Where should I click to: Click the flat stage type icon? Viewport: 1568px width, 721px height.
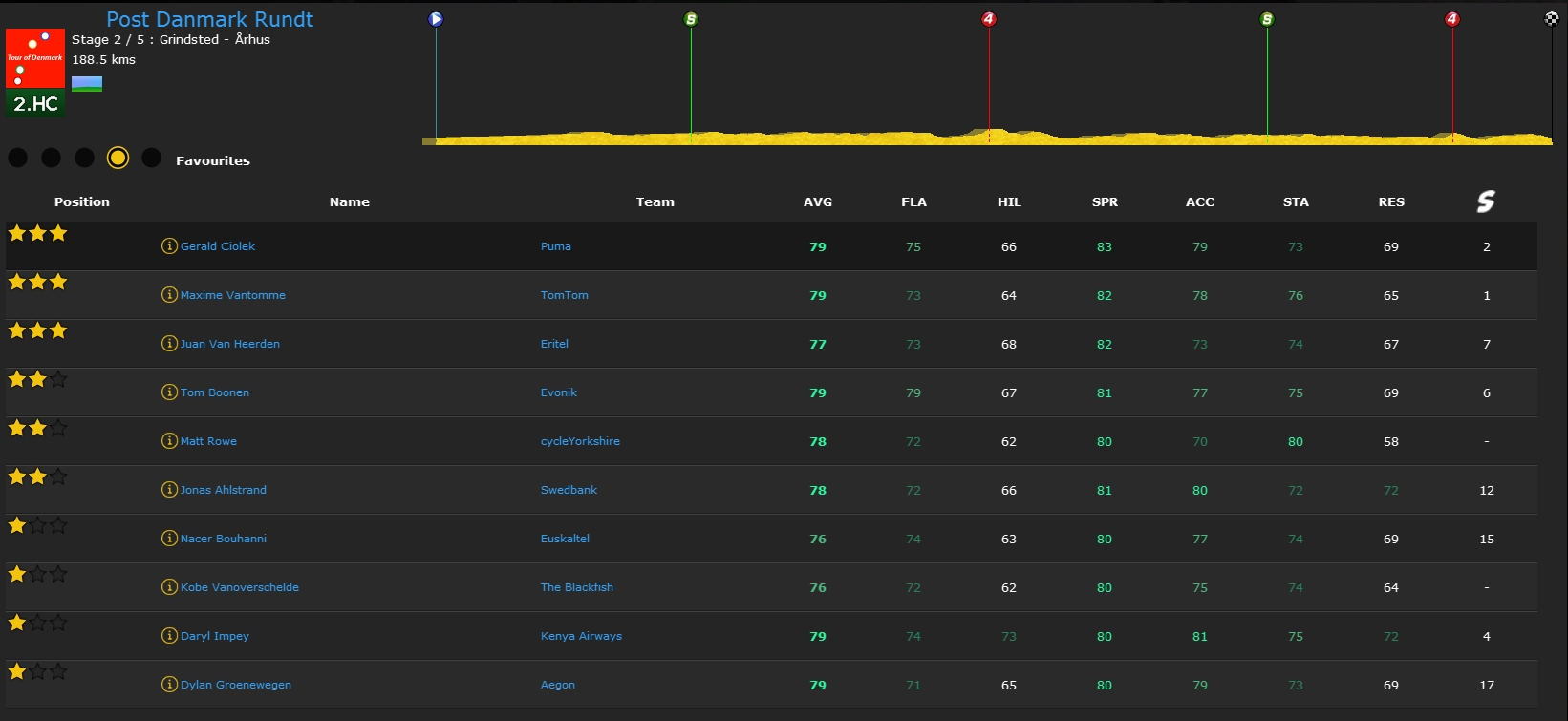87,84
